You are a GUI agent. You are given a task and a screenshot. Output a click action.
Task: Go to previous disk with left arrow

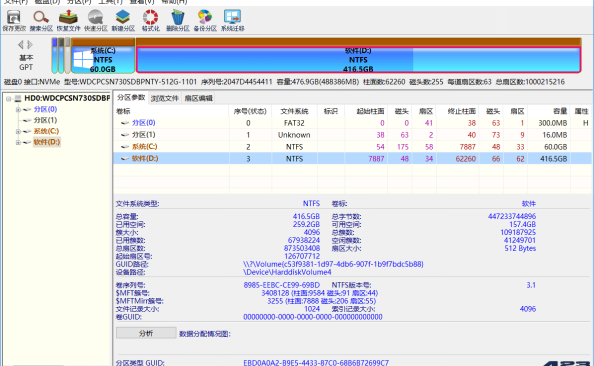pos(20,45)
